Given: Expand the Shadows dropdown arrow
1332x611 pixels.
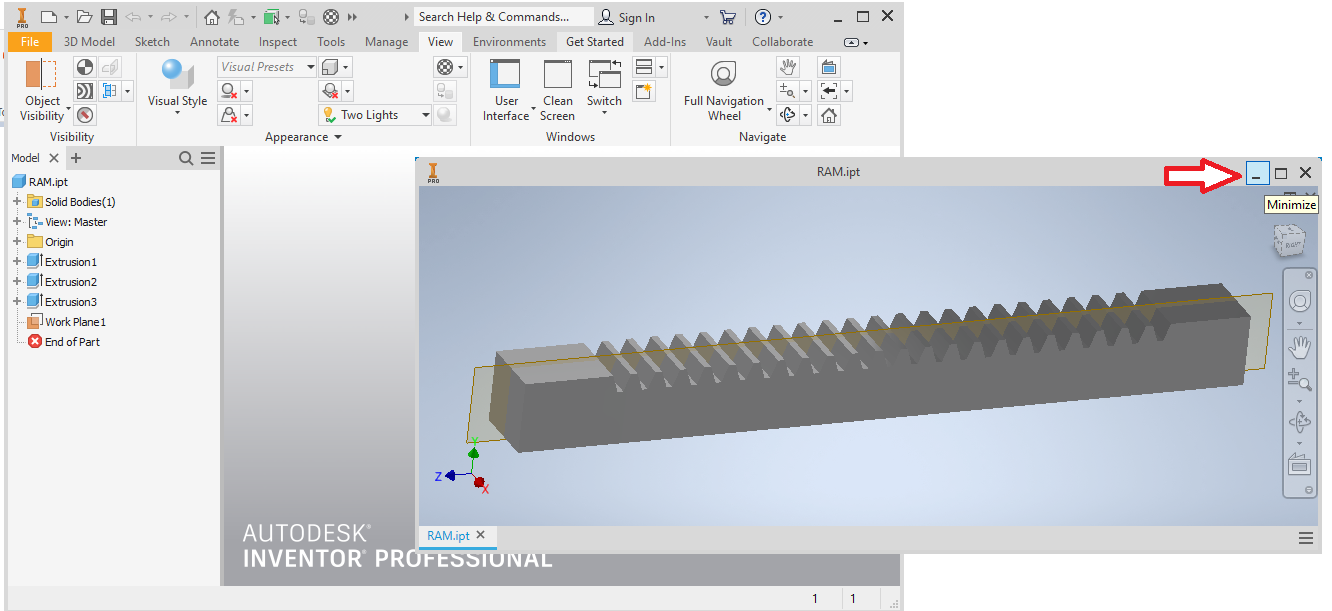Looking at the screenshot, I should tap(247, 91).
